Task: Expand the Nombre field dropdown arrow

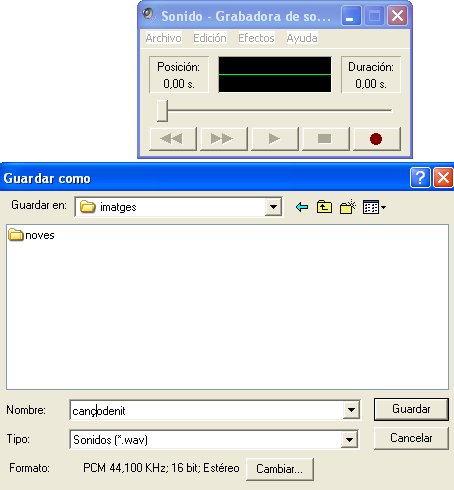Action: point(351,410)
